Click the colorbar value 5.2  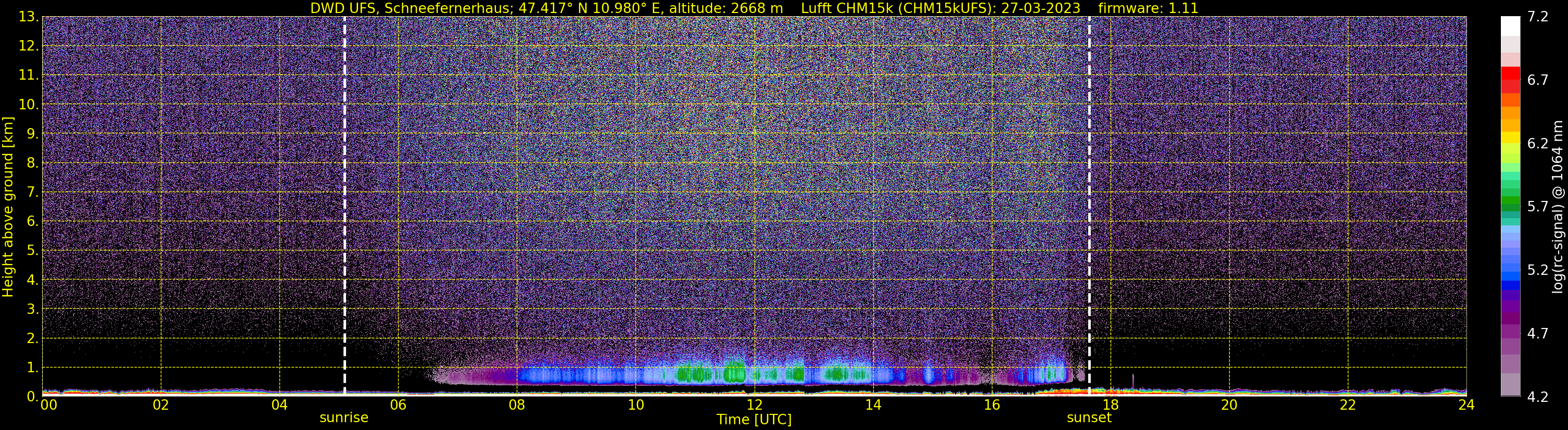pyautogui.click(x=1538, y=270)
